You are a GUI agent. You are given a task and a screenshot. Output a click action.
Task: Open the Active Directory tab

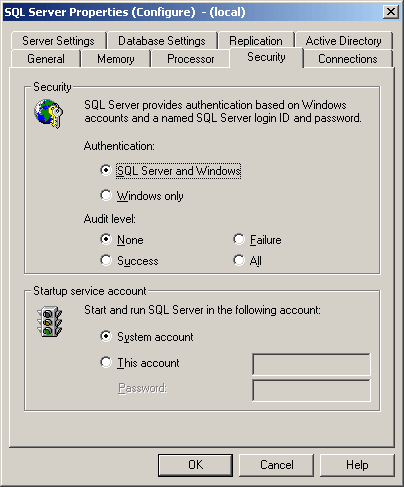tap(344, 41)
